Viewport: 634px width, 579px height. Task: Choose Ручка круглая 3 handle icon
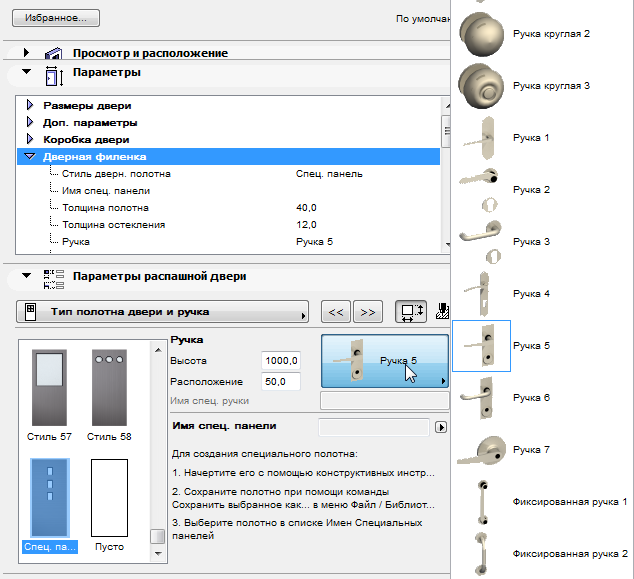point(481,86)
